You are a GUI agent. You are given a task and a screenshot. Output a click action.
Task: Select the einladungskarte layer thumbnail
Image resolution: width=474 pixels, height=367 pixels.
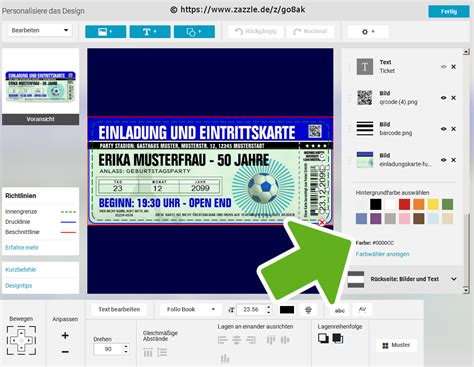click(365, 160)
